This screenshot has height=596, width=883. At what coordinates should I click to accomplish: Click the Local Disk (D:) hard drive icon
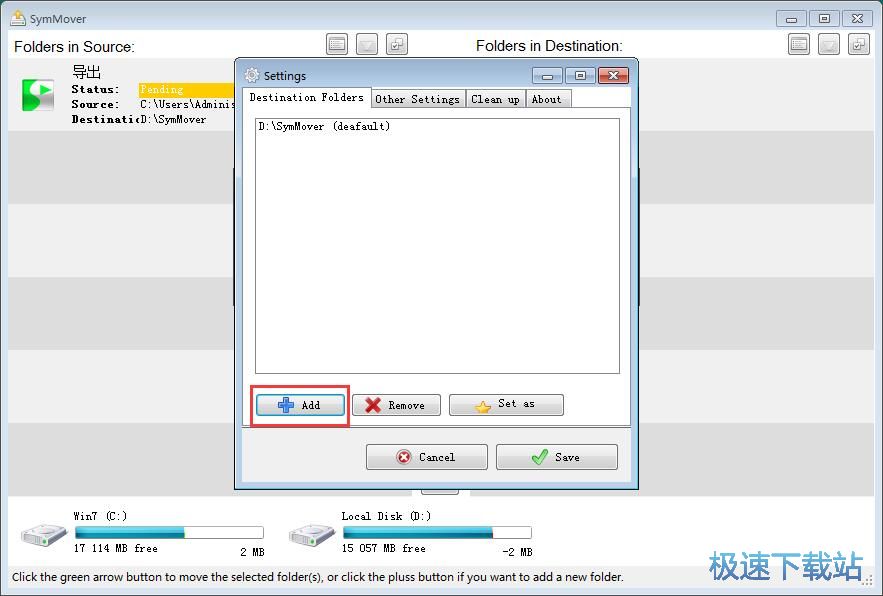pos(312,535)
